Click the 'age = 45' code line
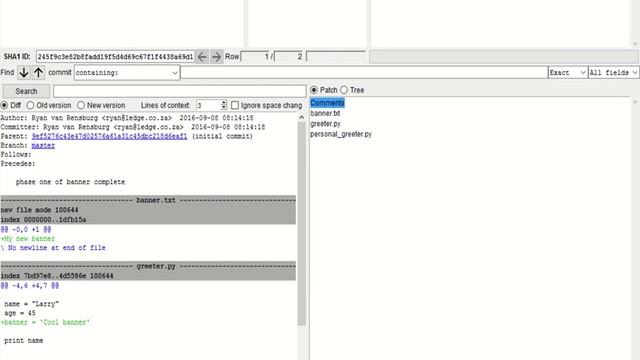The height and width of the screenshot is (360, 640). (20, 313)
